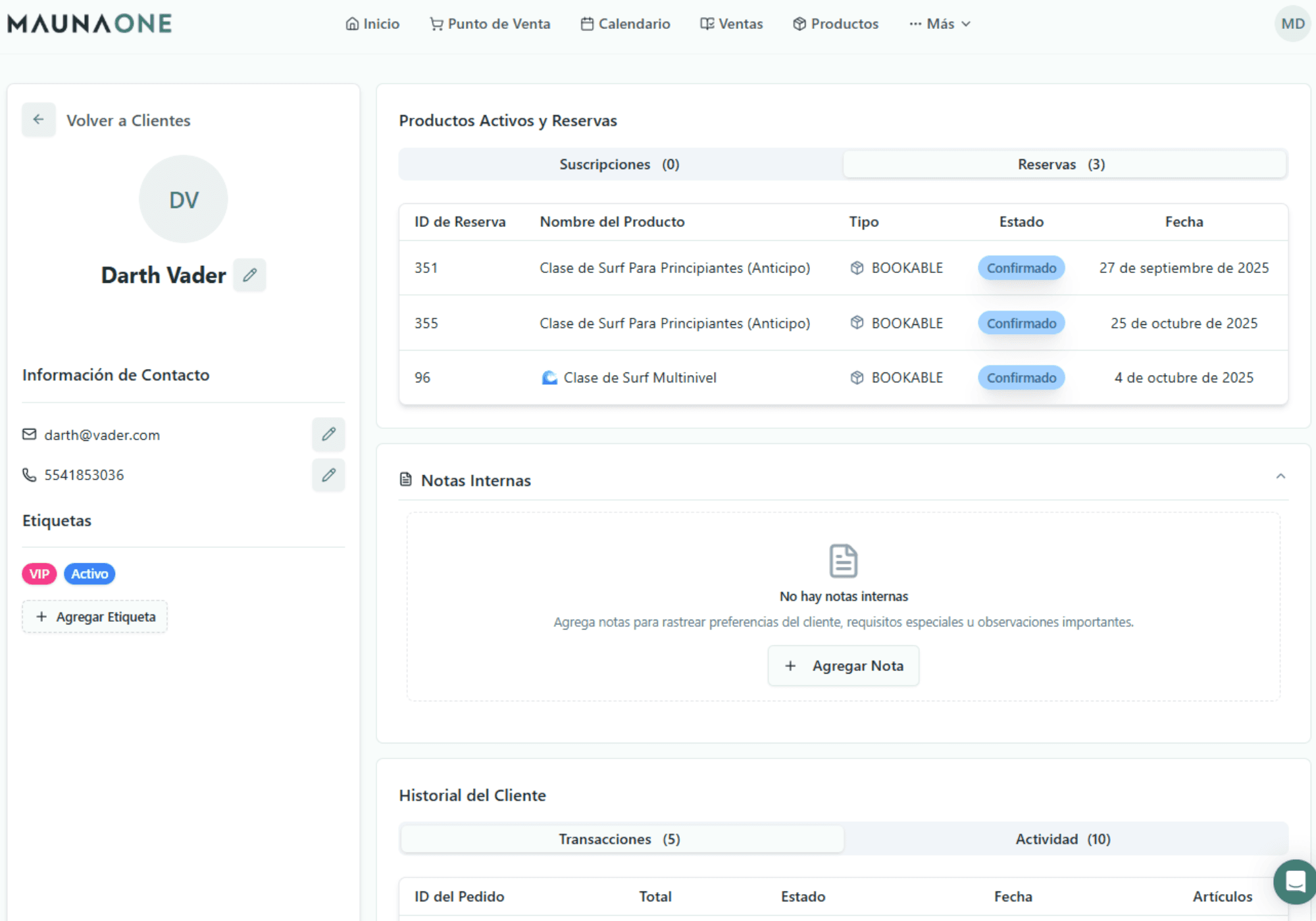This screenshot has width=1316, height=921.
Task: Click the blue Activo tag
Action: pos(89,574)
